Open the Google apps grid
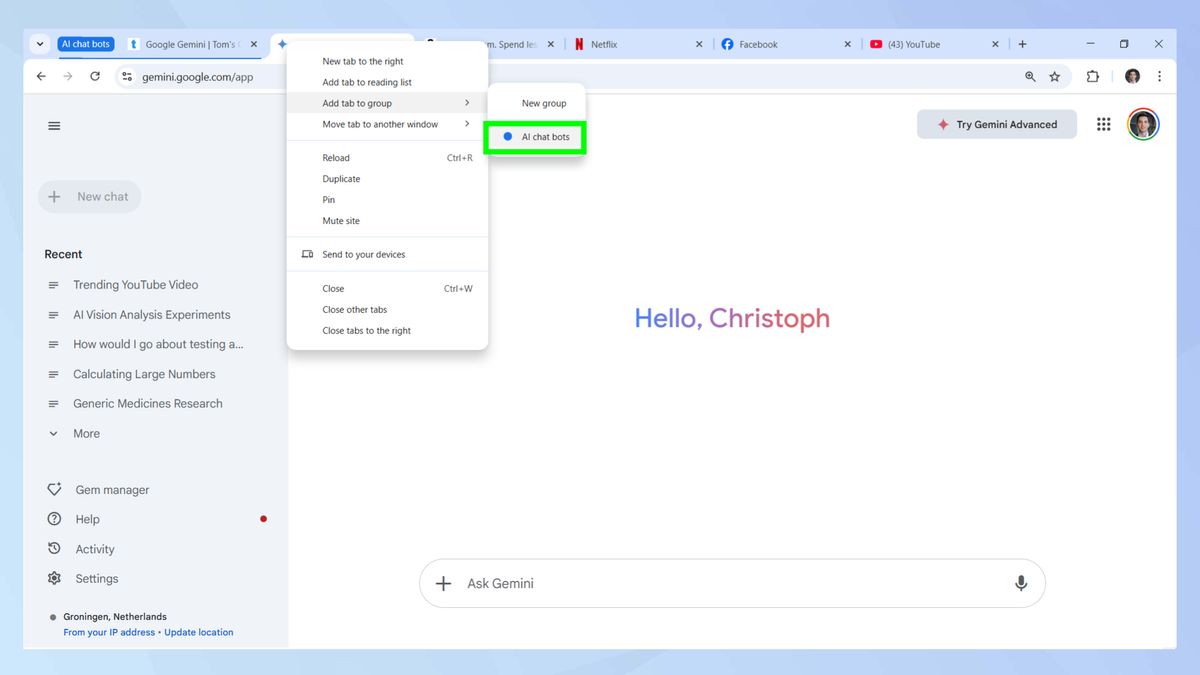The width and height of the screenshot is (1200, 675). 1103,124
